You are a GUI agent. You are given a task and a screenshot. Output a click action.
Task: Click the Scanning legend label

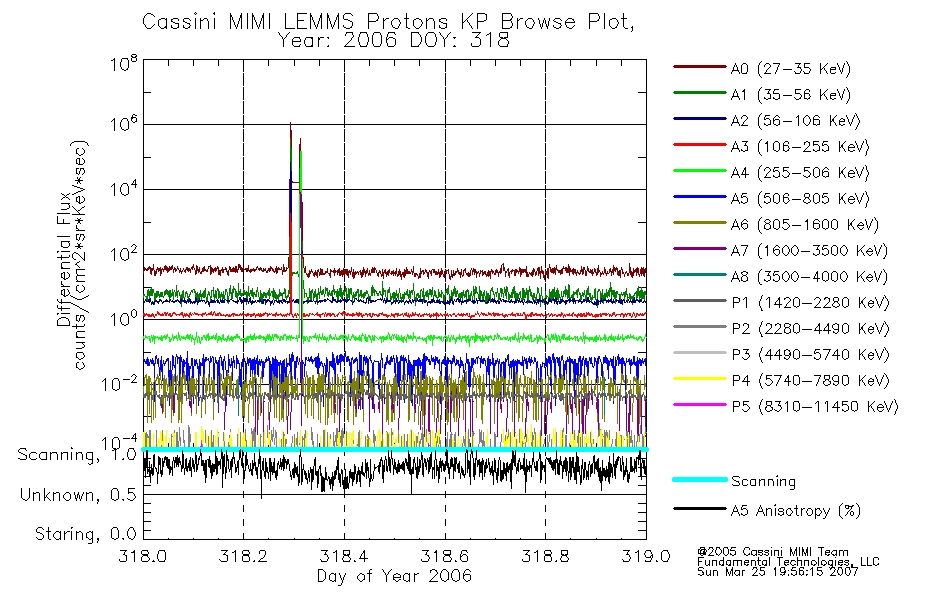point(763,482)
